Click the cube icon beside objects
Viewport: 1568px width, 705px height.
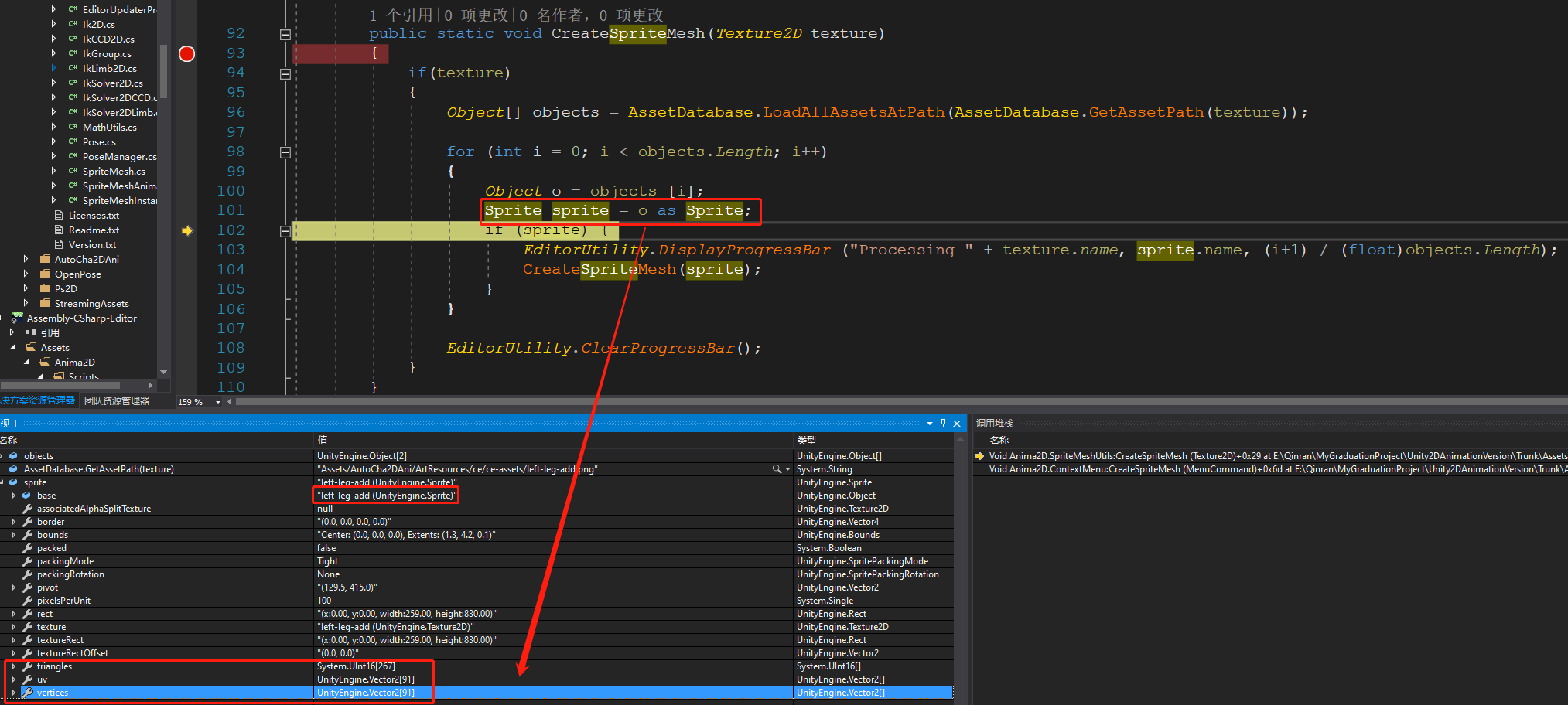pyautogui.click(x=13, y=456)
